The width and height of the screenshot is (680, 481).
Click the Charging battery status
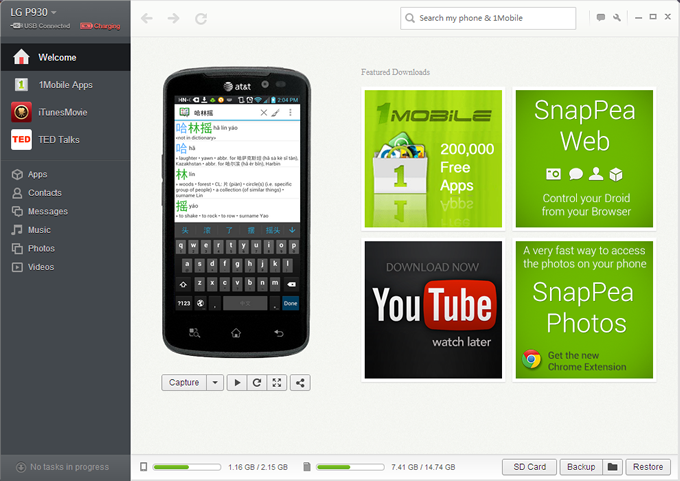pyautogui.click(x=100, y=26)
